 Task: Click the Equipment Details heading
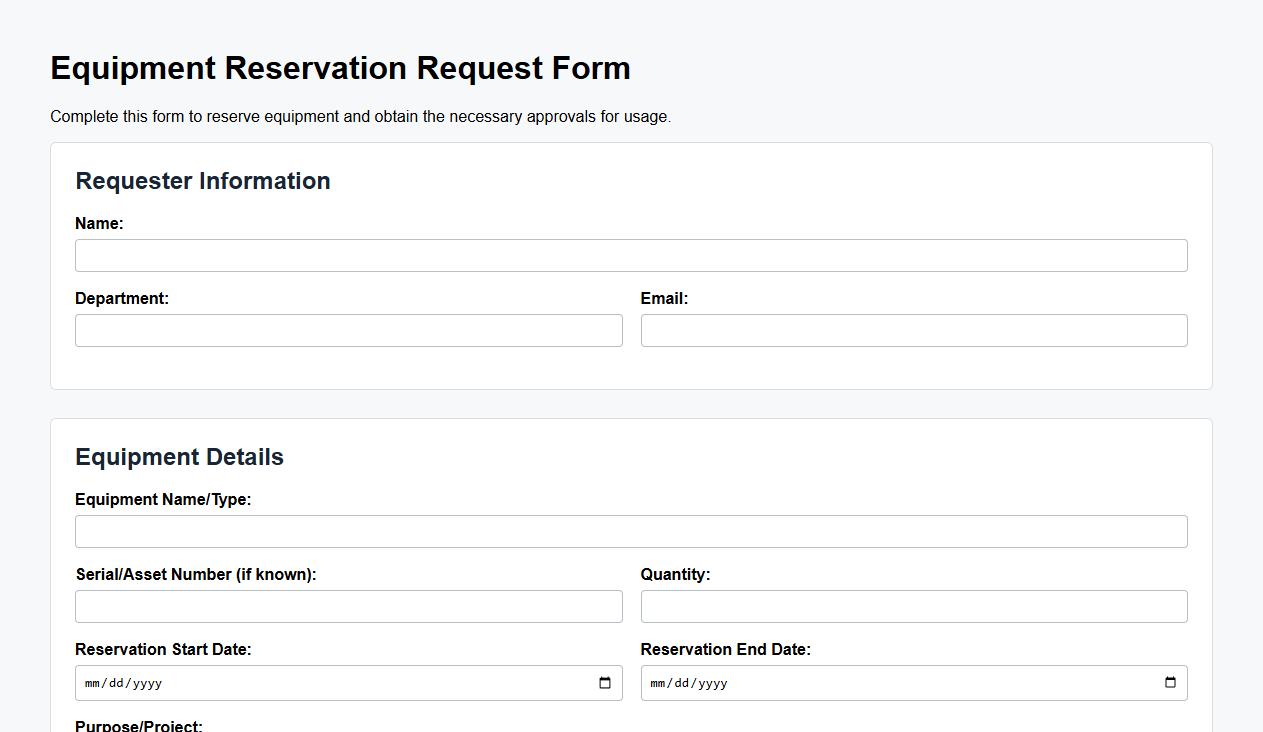(x=179, y=456)
